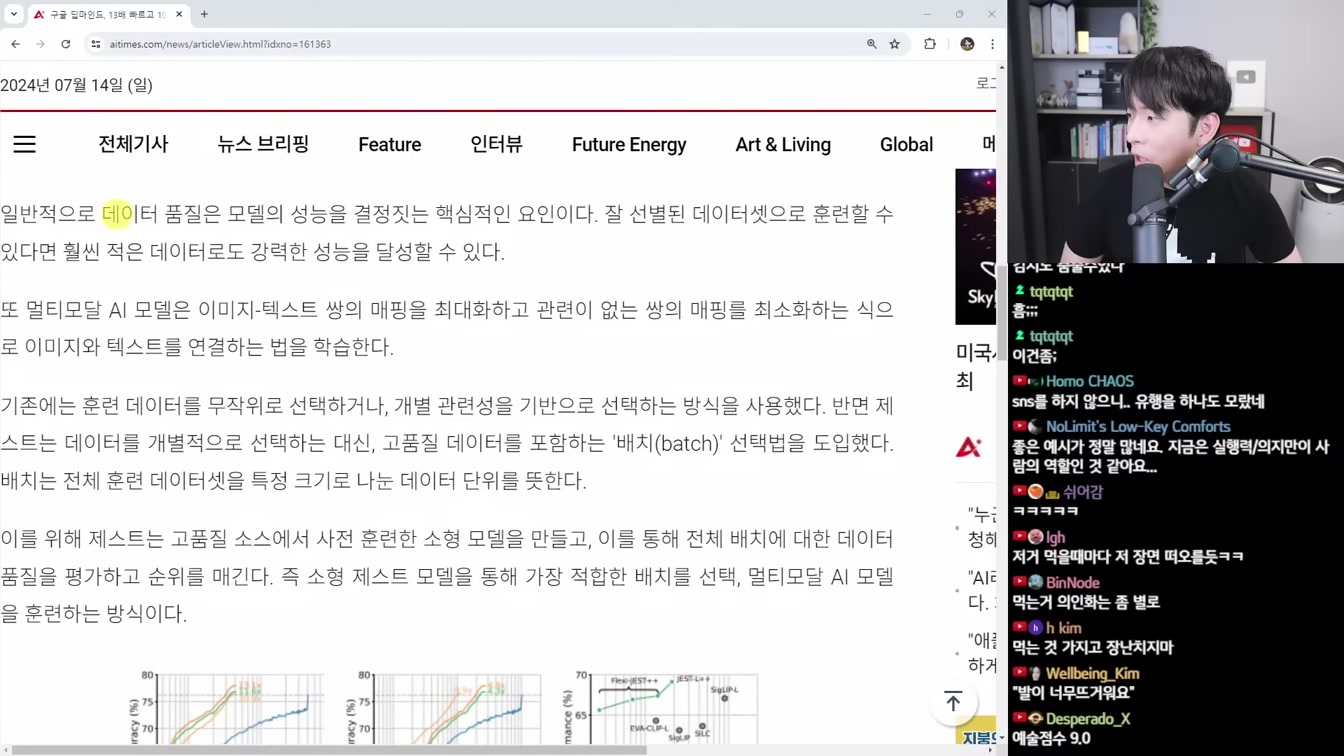Open the Art & Living menu item
This screenshot has height=756, width=1344.
[783, 145]
